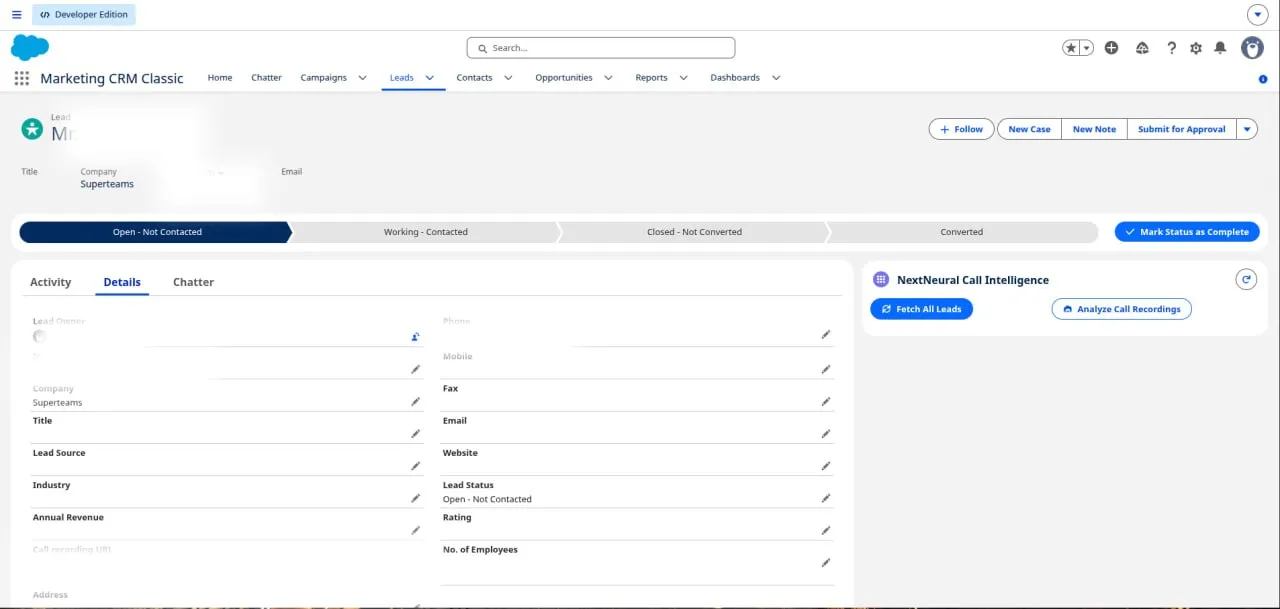
Task: Open the Campaigns tab
Action: pyautogui.click(x=324, y=78)
